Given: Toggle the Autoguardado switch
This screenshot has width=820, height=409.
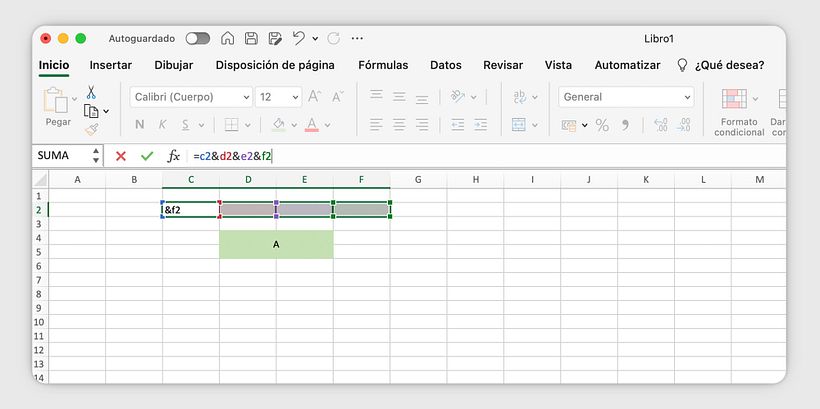Looking at the screenshot, I should [198, 38].
